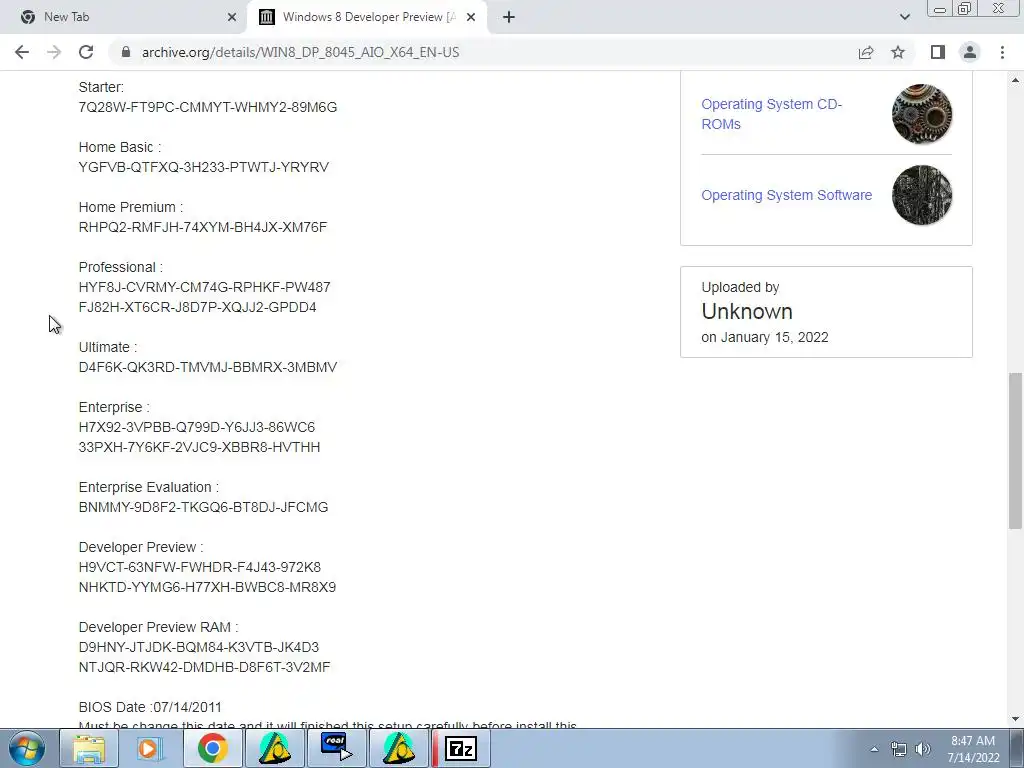Expand the tab search dropdown arrow
Viewport: 1024px width, 768px height.
pos(904,17)
